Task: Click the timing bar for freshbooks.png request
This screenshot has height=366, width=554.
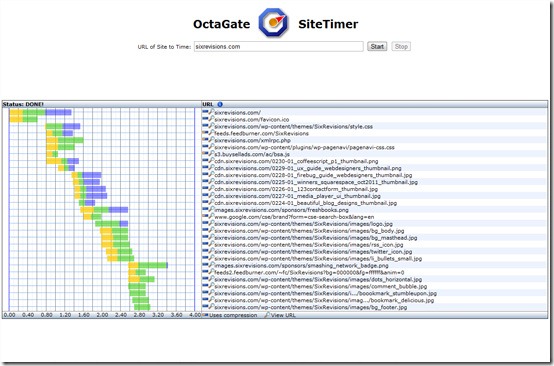Action: [104, 210]
